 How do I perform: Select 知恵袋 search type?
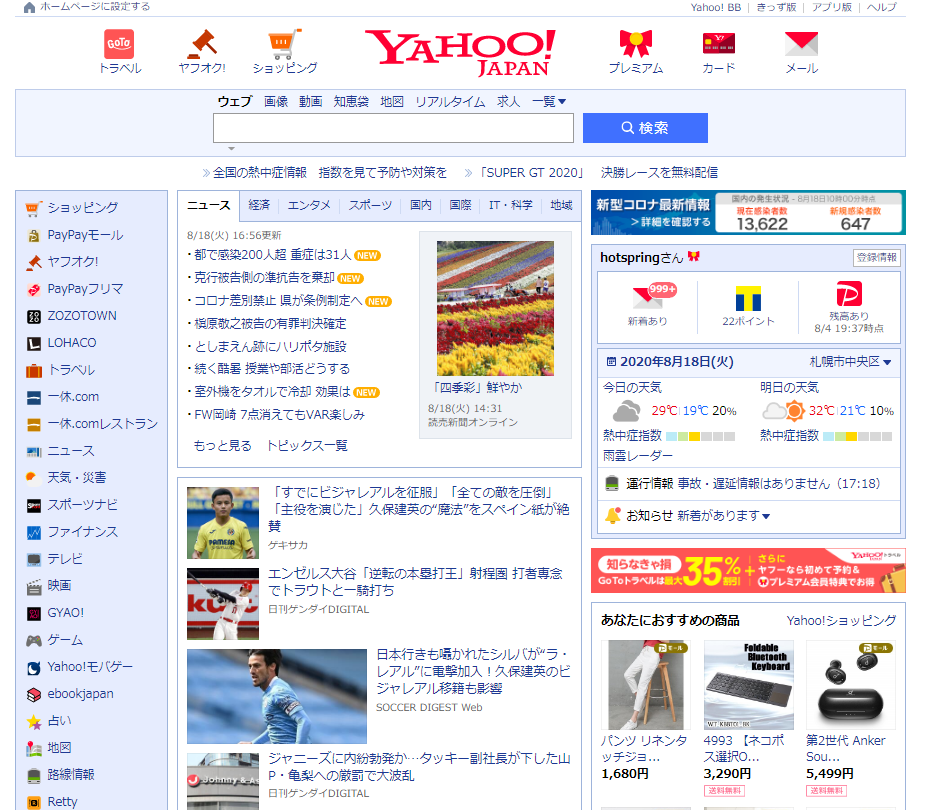coord(351,102)
